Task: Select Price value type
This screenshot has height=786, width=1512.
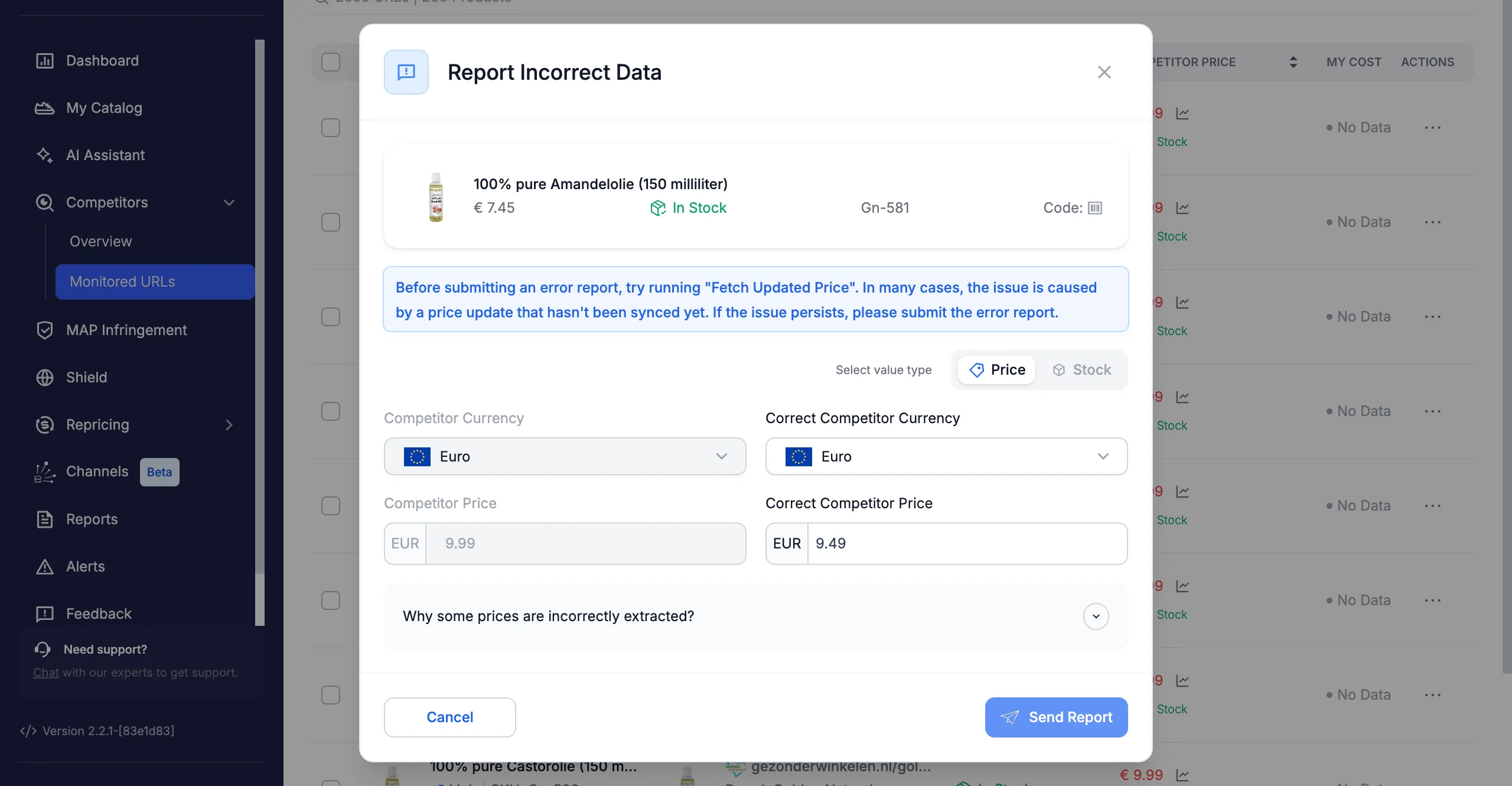Action: pos(997,370)
